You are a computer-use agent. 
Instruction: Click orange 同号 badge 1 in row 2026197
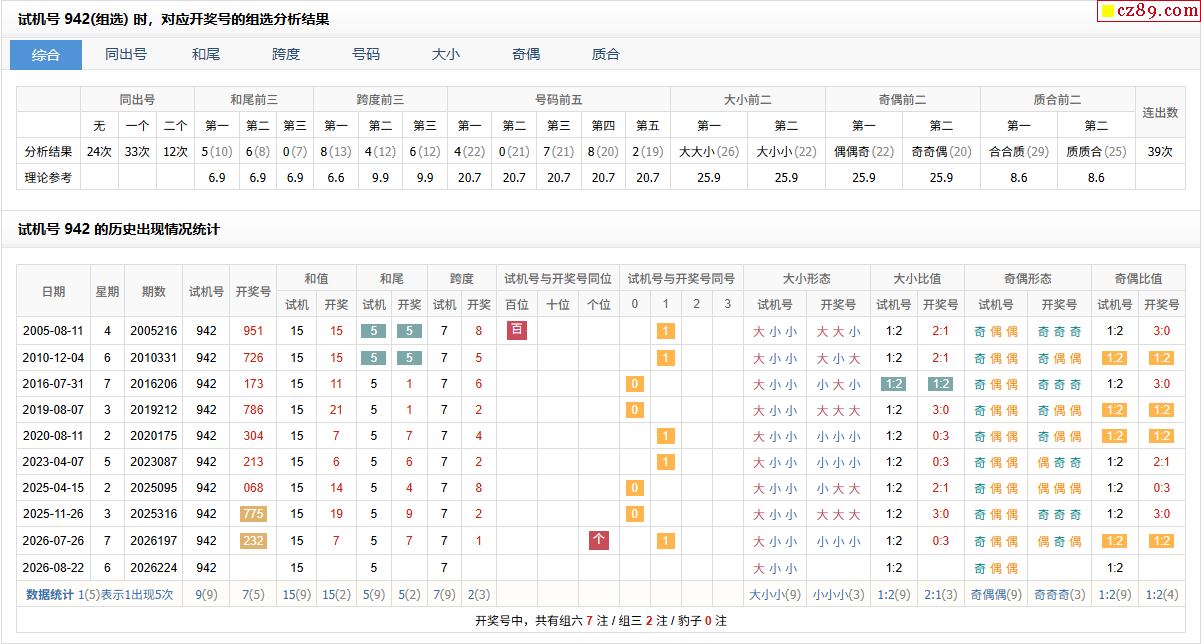[x=665, y=541]
